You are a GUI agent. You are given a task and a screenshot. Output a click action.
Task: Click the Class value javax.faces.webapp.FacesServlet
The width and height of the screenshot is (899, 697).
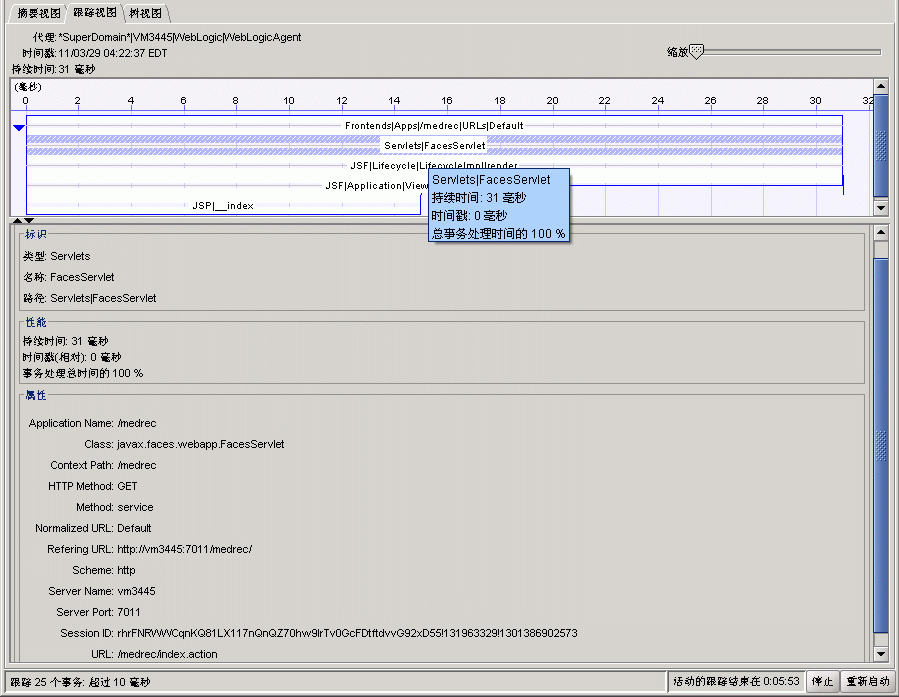pos(201,444)
